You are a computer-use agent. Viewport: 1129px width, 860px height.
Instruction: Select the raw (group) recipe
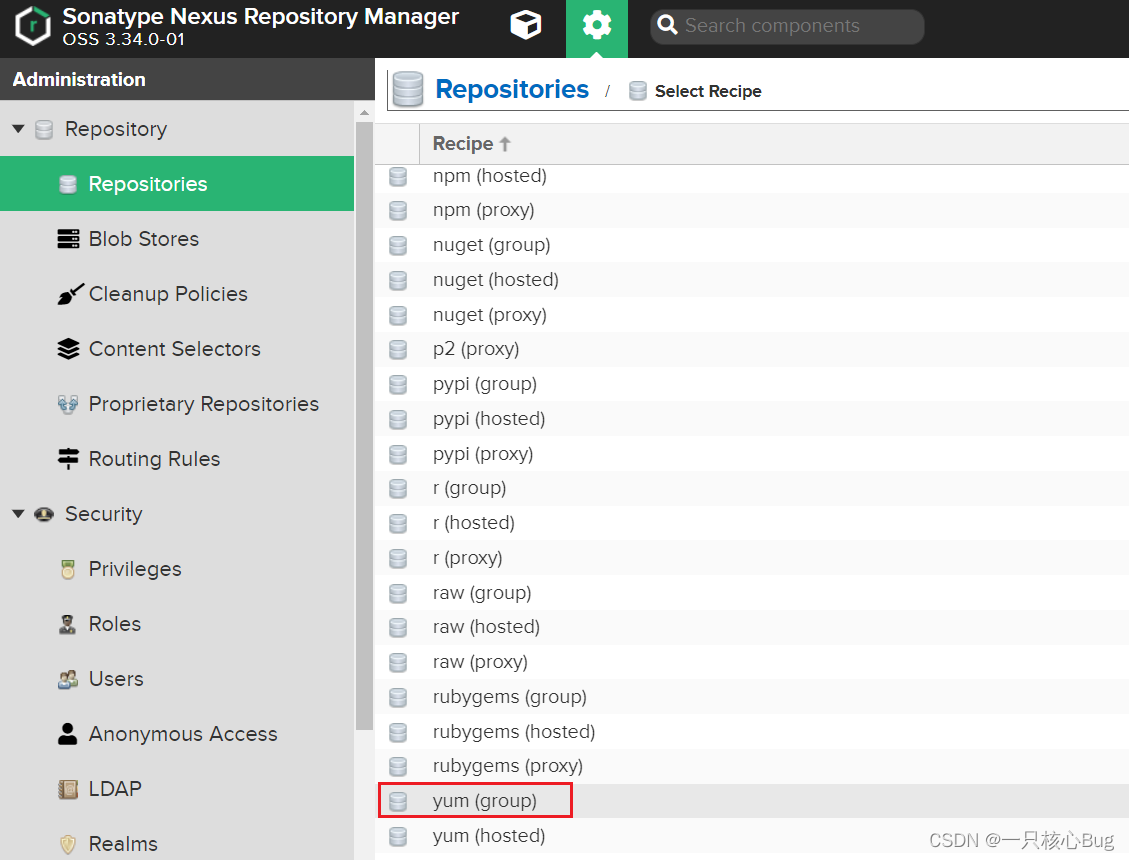[x=752, y=593]
